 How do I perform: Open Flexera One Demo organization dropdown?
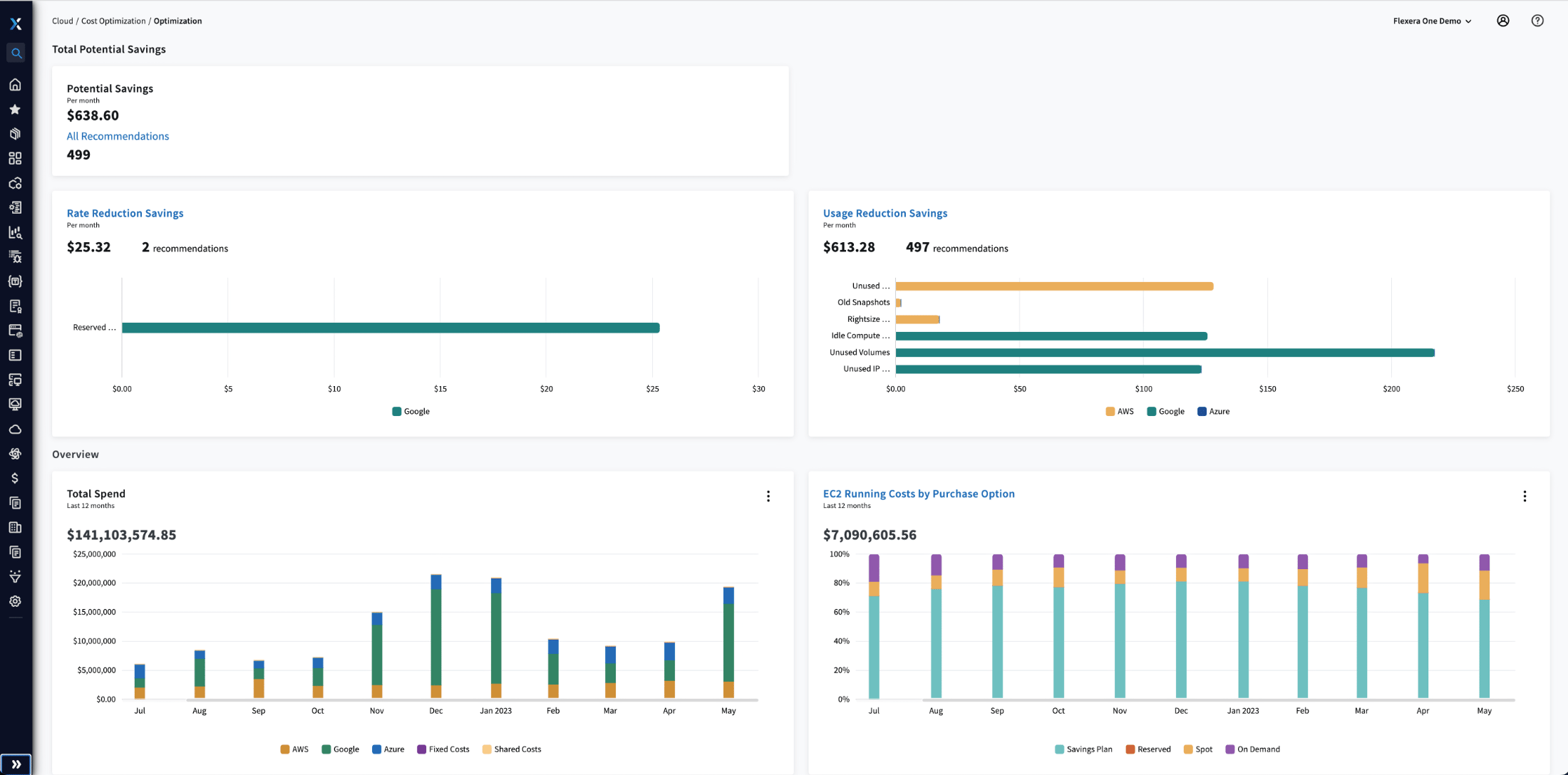tap(1432, 21)
